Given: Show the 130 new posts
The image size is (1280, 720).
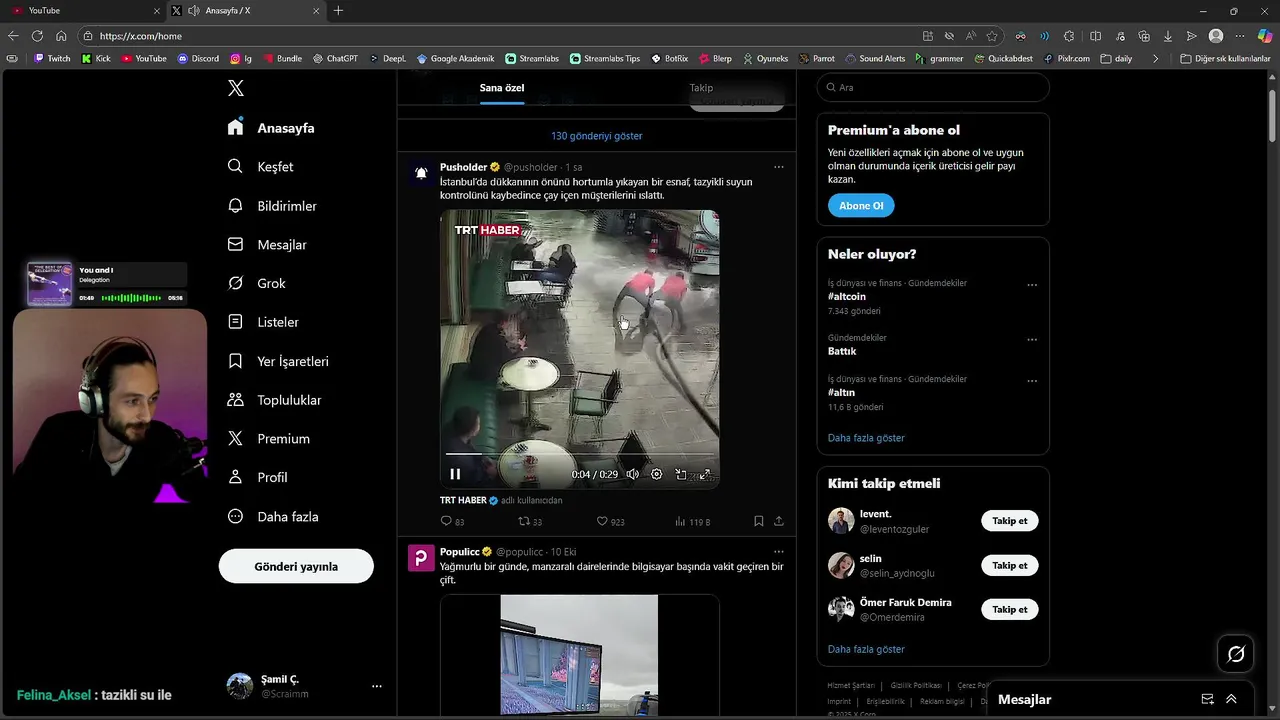Looking at the screenshot, I should (x=597, y=136).
